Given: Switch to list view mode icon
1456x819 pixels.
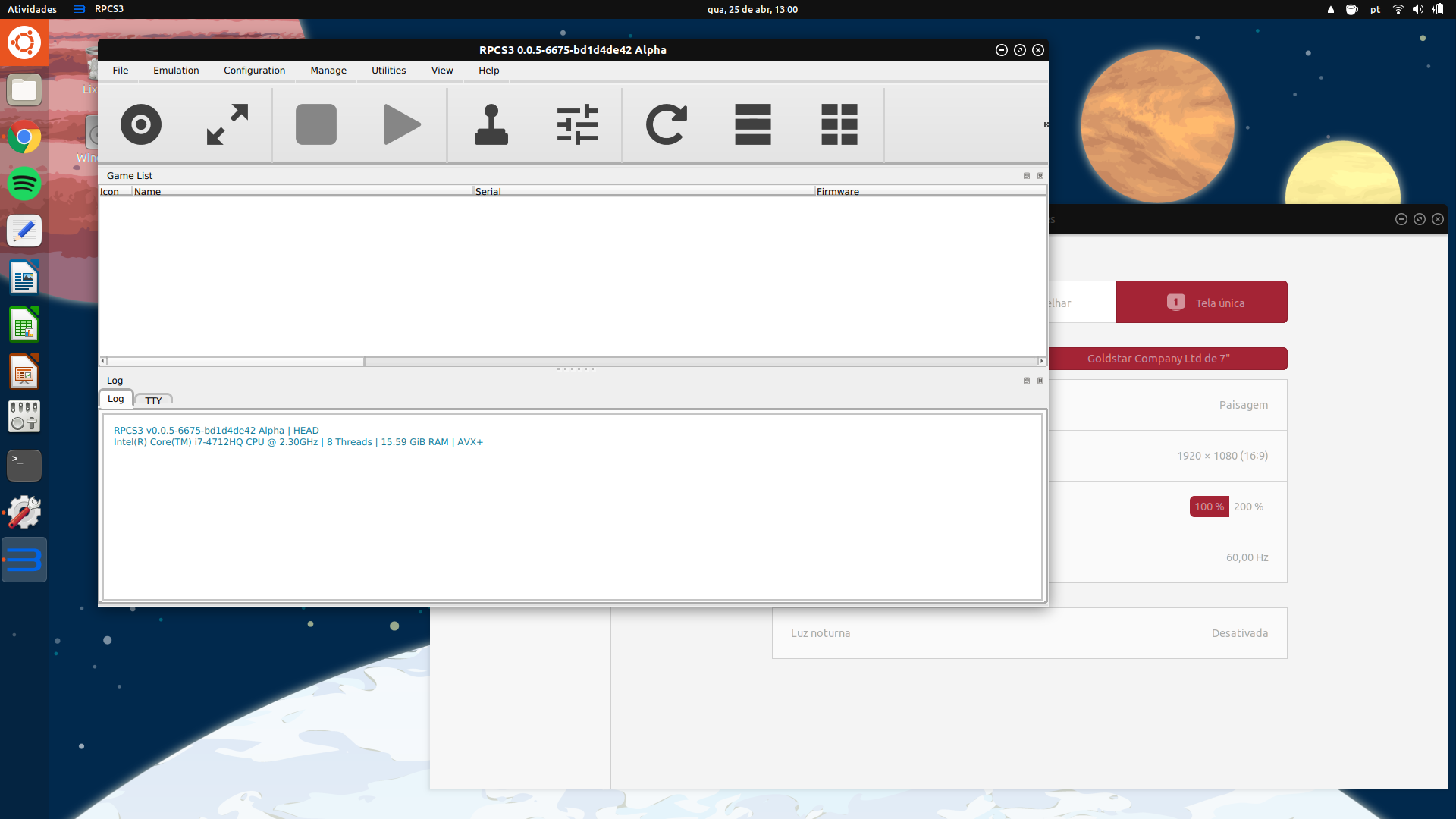Looking at the screenshot, I should point(753,124).
